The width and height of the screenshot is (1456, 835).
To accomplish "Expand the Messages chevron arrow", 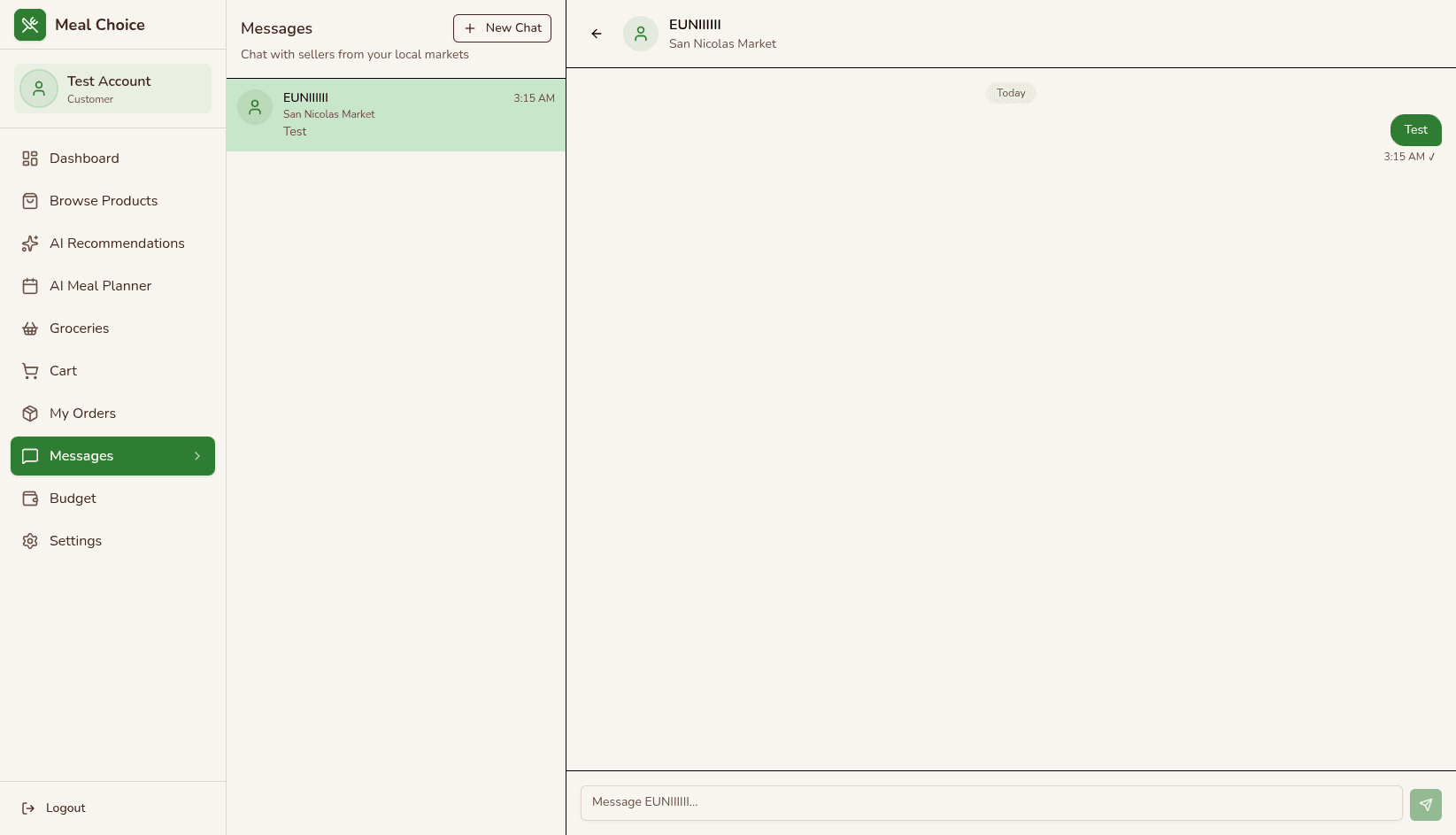I will (x=197, y=456).
